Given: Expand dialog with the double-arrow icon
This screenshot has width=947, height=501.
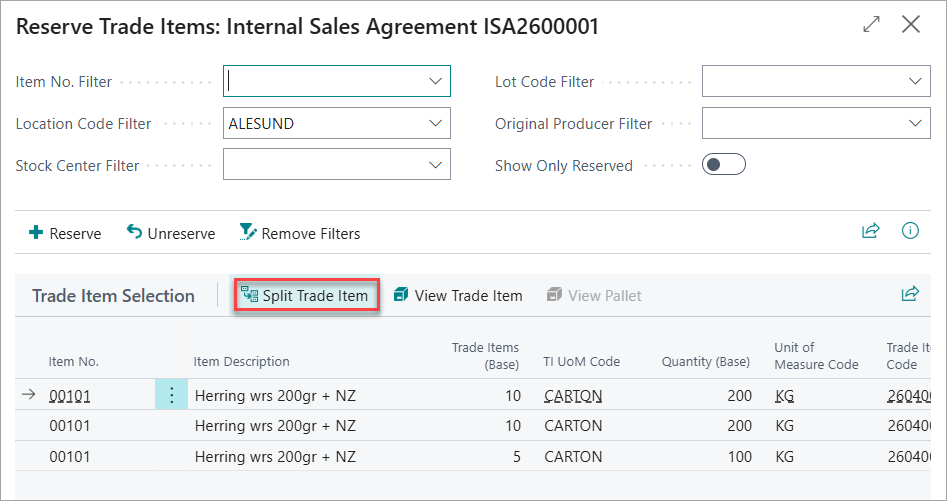Looking at the screenshot, I should tap(871, 25).
